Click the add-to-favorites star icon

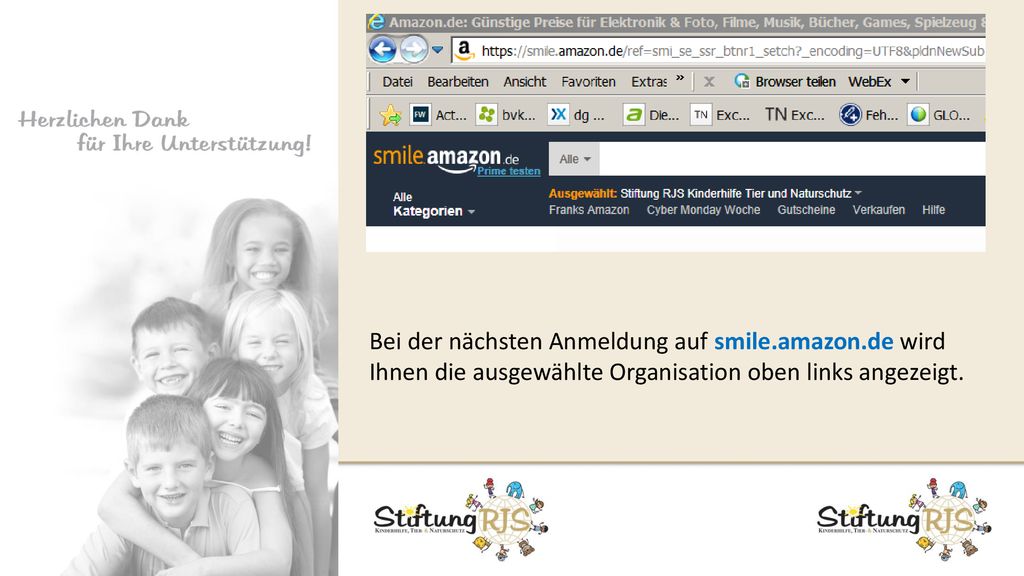pos(391,115)
